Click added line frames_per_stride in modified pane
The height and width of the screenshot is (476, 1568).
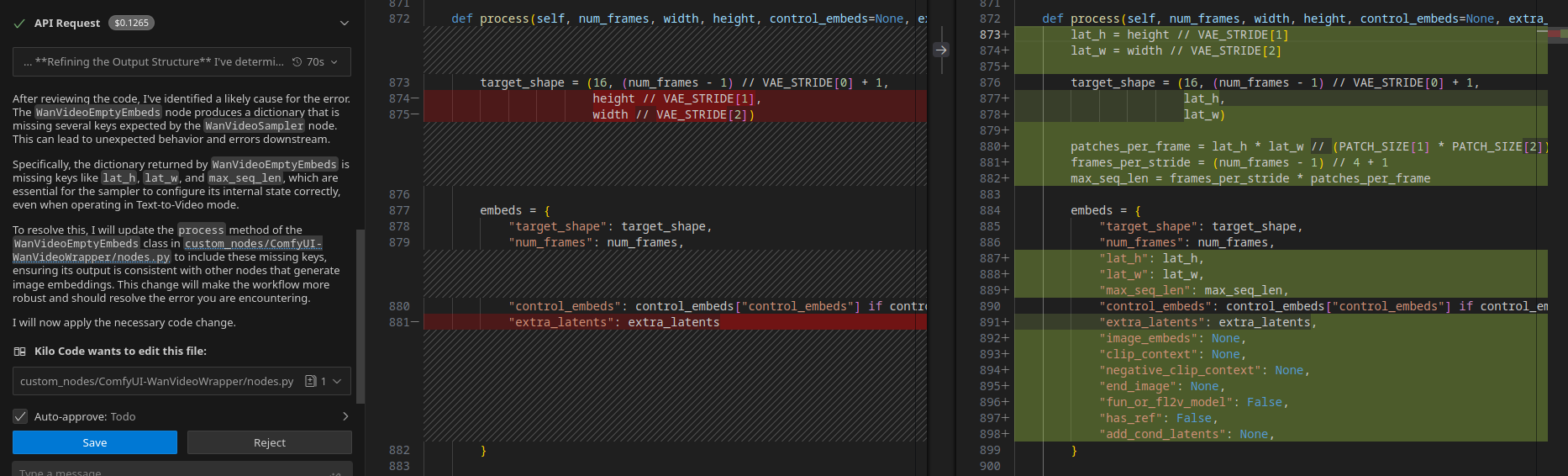click(x=1281, y=162)
